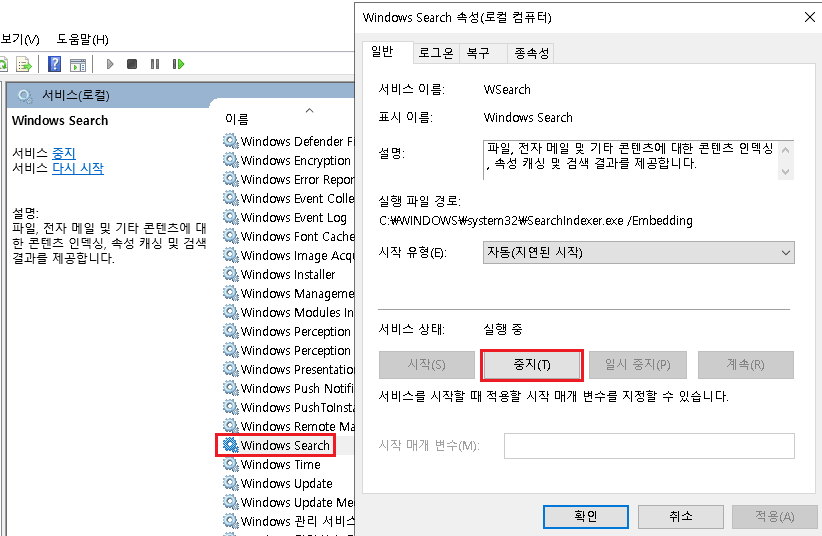Select Windows Presentatio service row
822x536 pixels.
pyautogui.click(x=288, y=369)
